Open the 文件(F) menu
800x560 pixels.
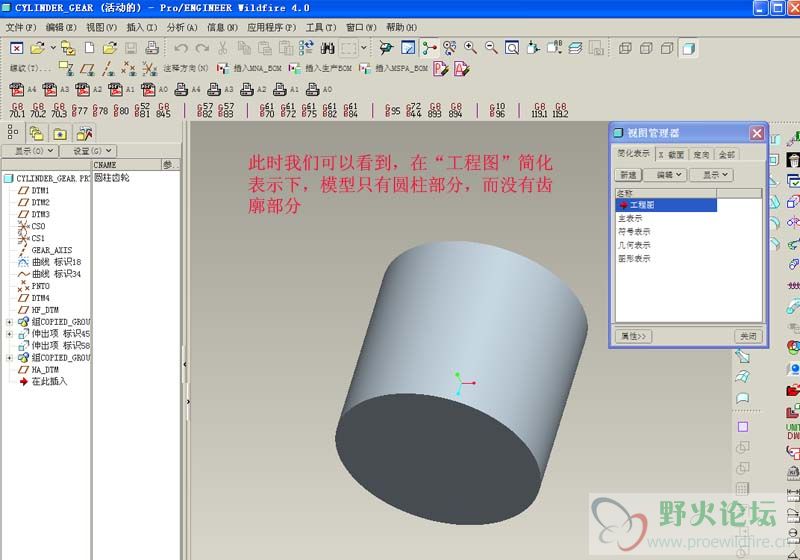click(21, 27)
